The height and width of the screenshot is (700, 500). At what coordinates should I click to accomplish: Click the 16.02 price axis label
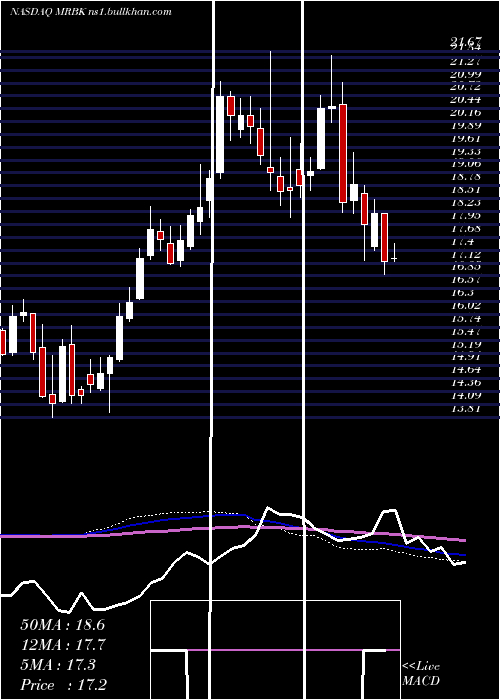pyautogui.click(x=466, y=305)
